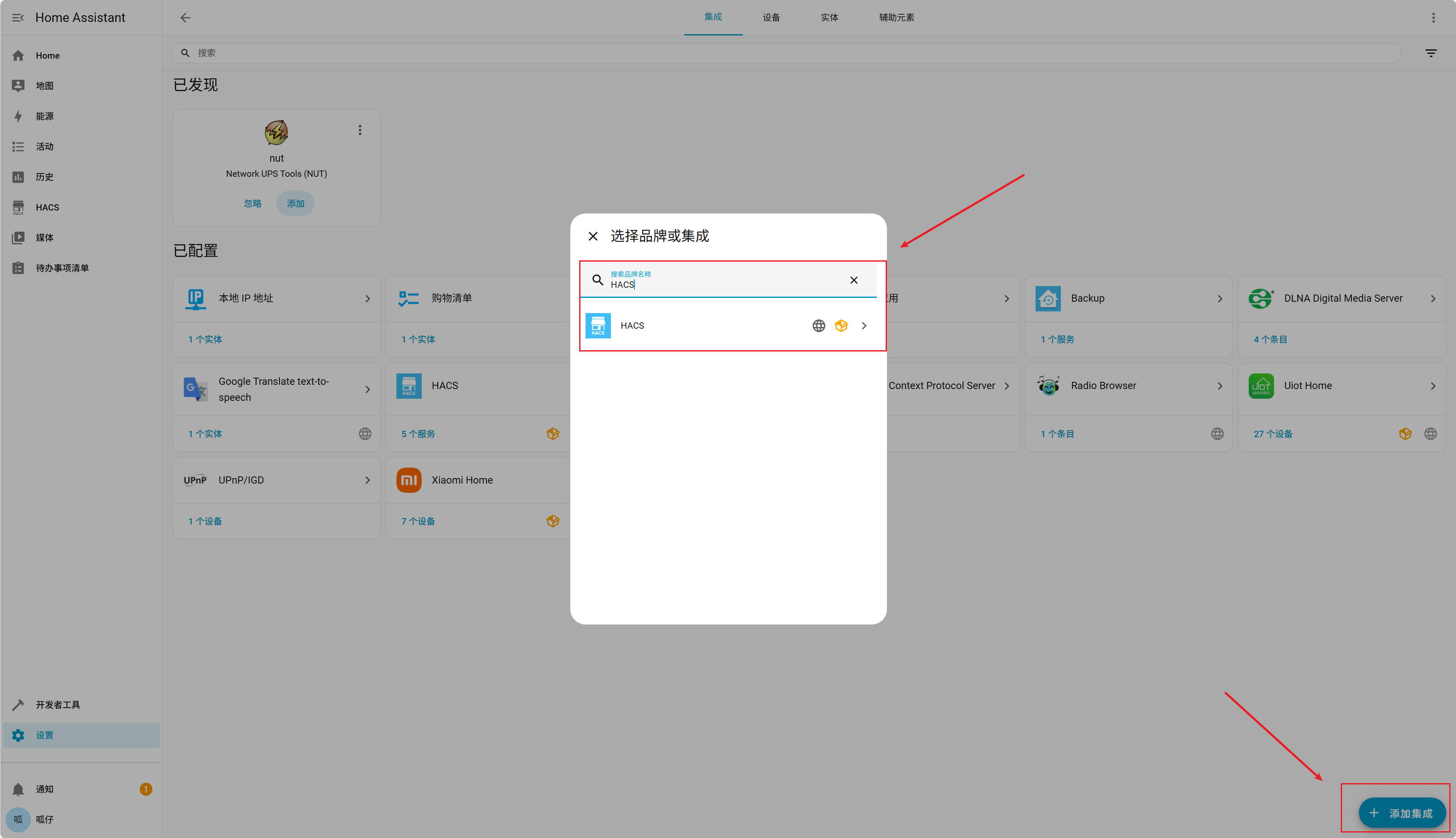The image size is (1456, 838).
Task: Open developer tools (开发者工具) in sidebar
Action: (57, 705)
